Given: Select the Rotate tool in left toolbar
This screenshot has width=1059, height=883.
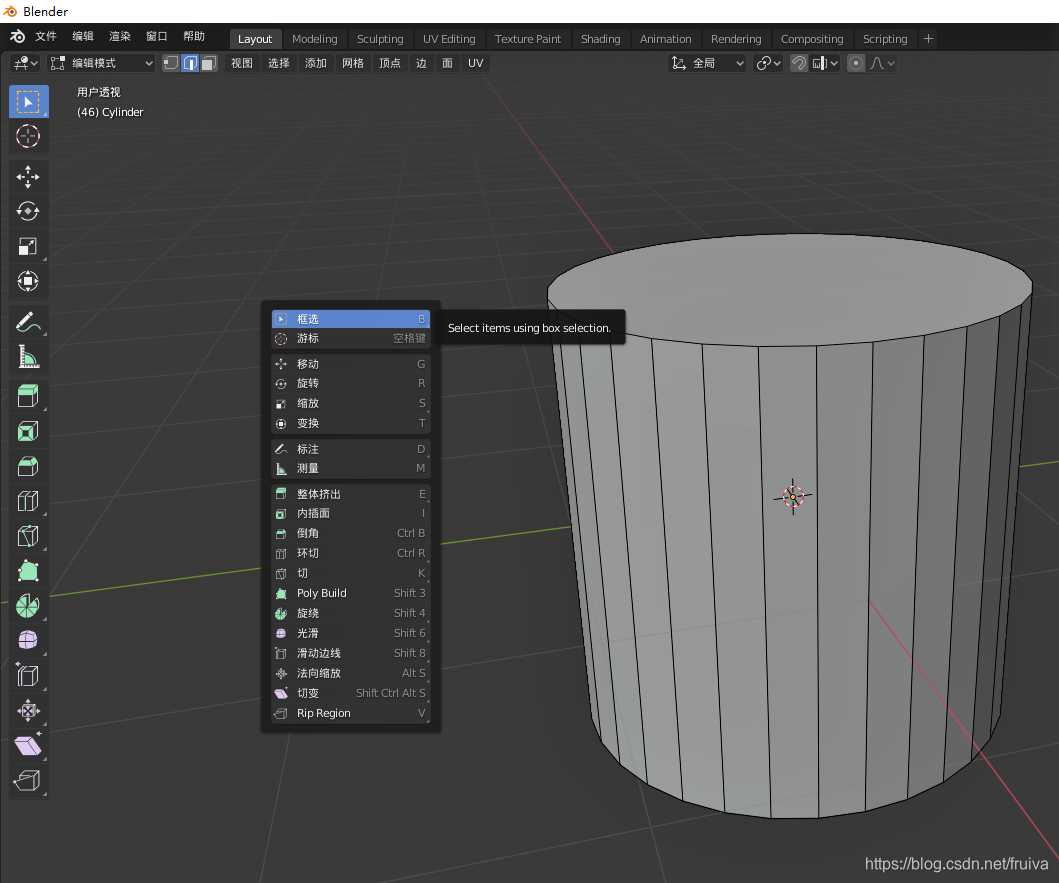Looking at the screenshot, I should (x=28, y=211).
